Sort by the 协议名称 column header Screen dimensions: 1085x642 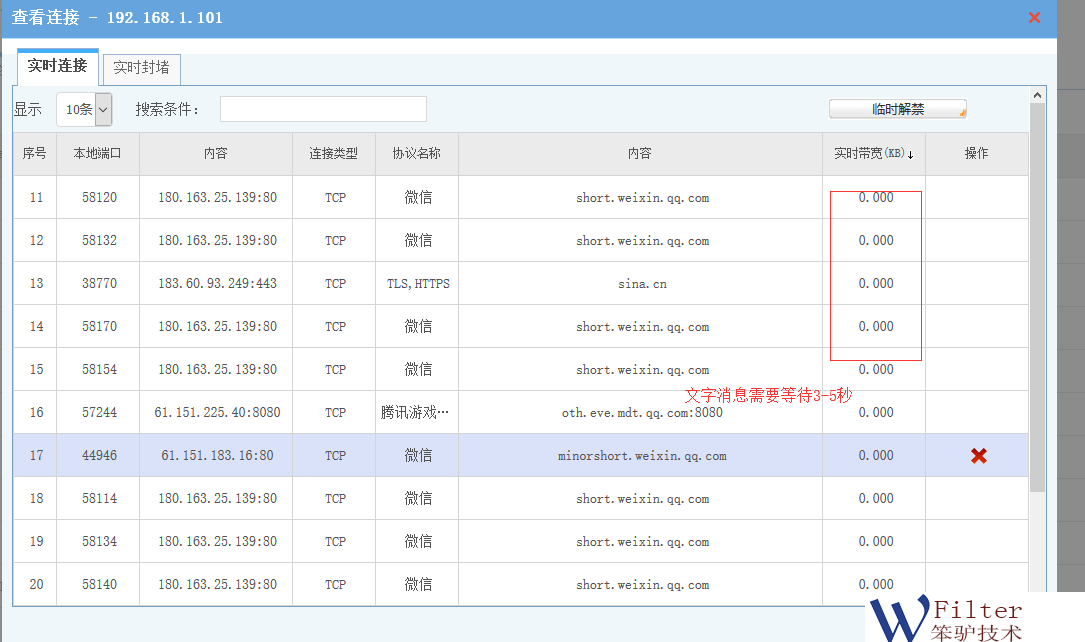tap(417, 154)
